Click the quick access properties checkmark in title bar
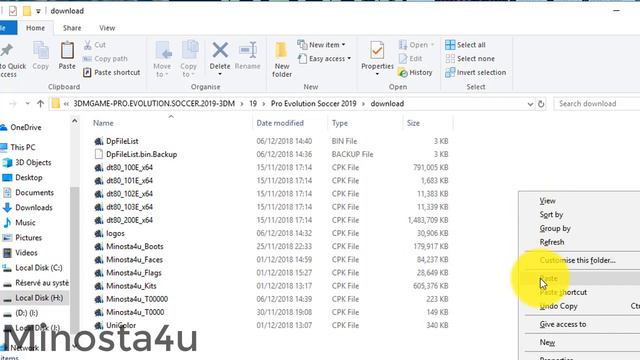The width and height of the screenshot is (640, 360). tap(13, 11)
